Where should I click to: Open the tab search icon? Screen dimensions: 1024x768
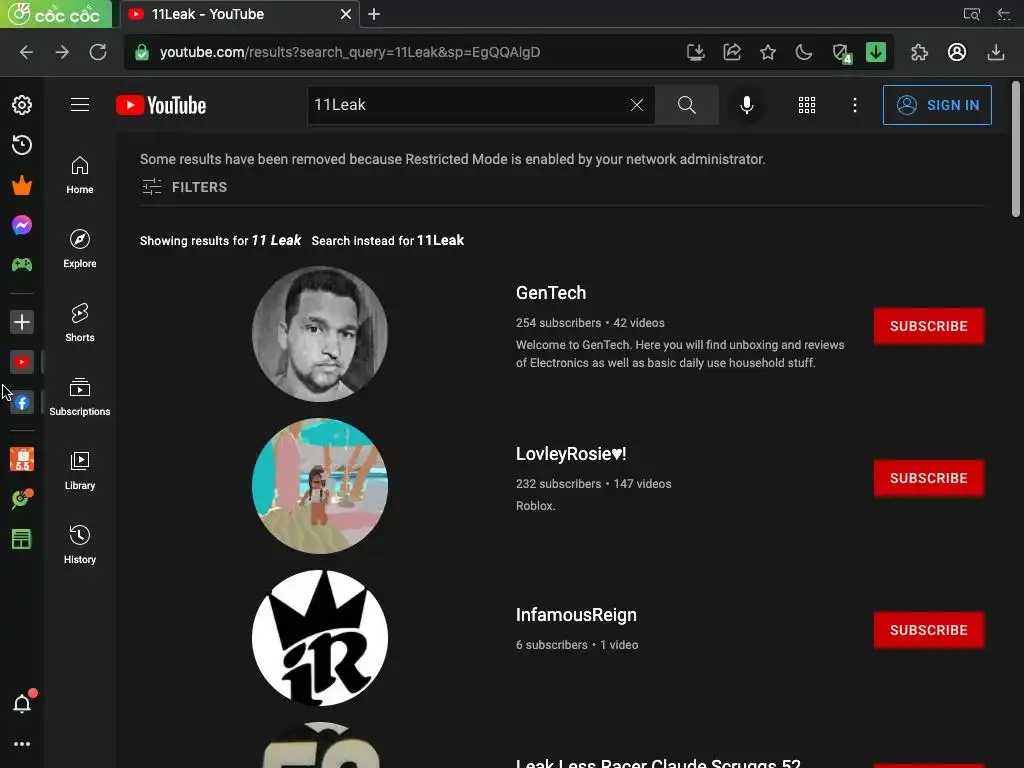(972, 14)
